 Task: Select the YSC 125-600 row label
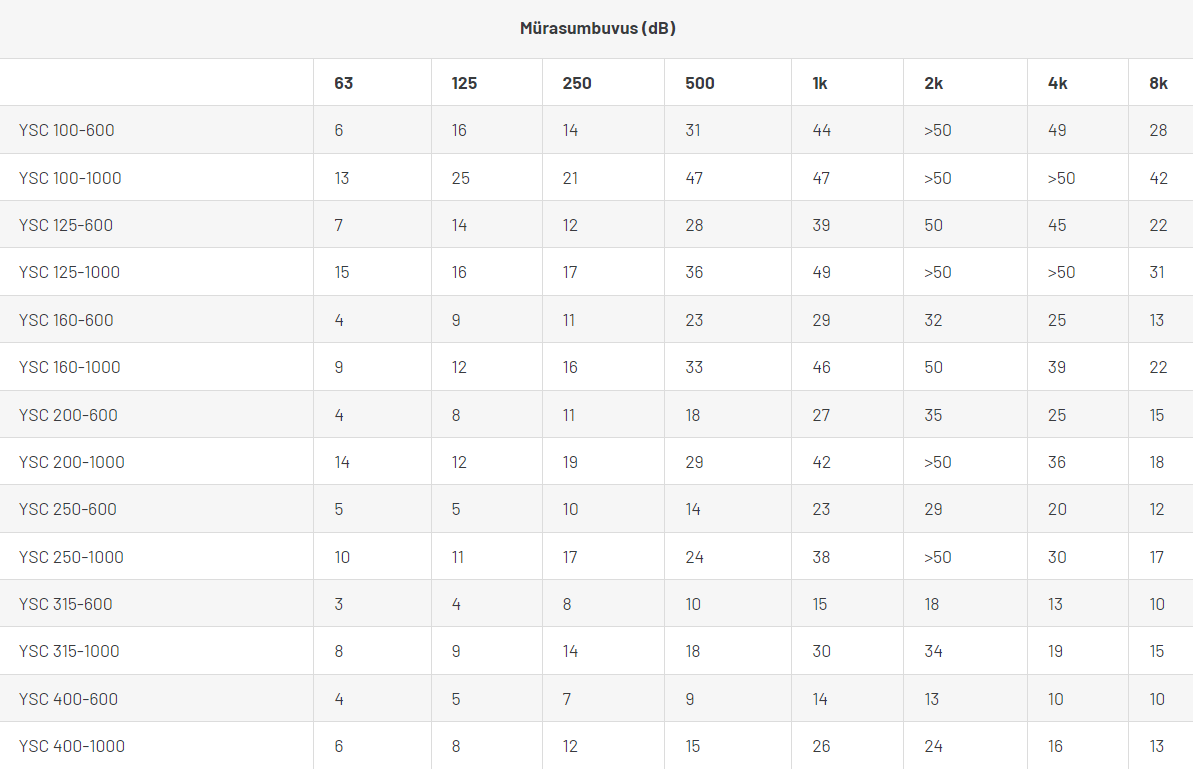pos(66,225)
